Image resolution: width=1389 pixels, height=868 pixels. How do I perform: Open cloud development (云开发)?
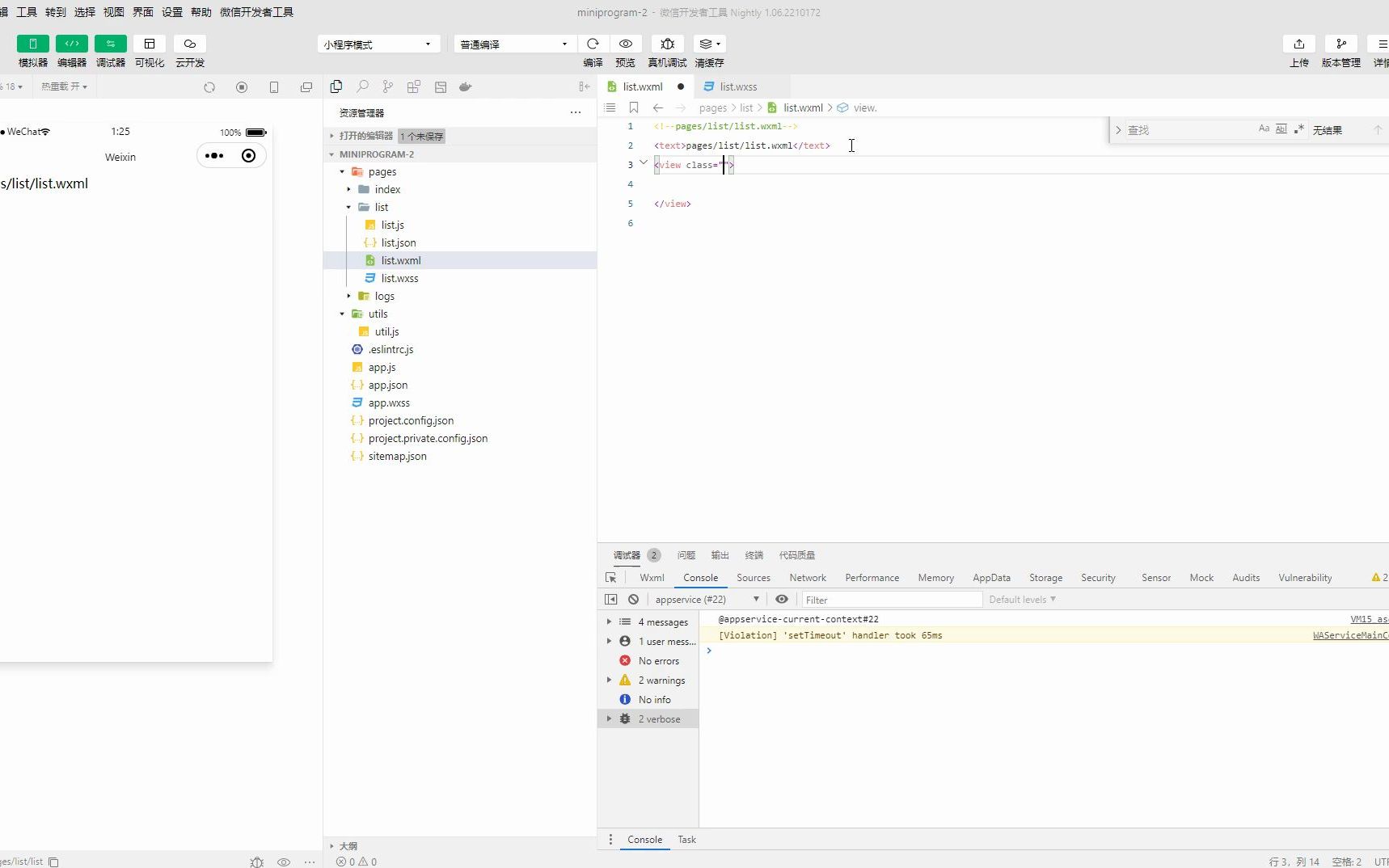(x=190, y=44)
